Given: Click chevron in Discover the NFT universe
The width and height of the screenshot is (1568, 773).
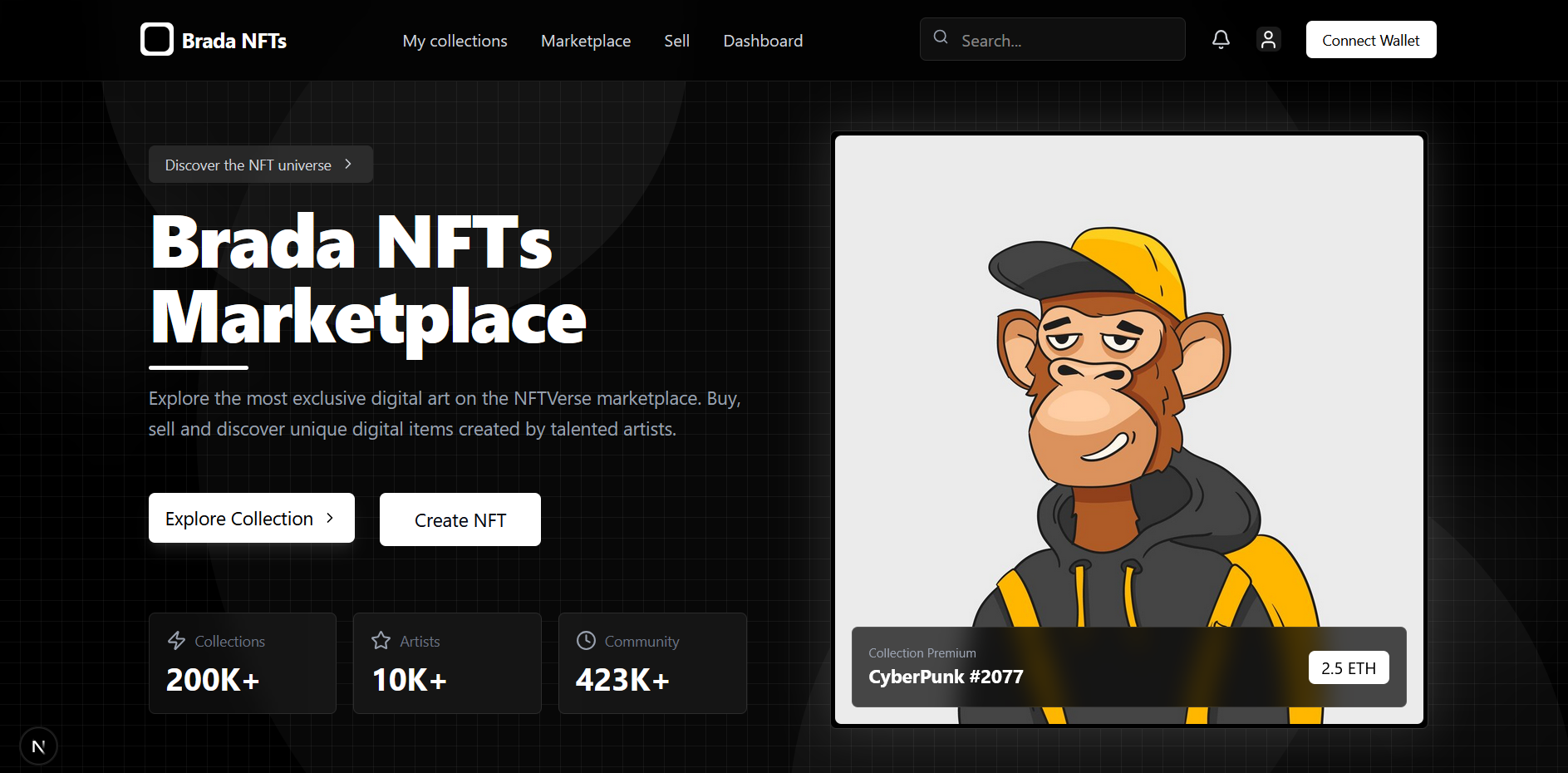Looking at the screenshot, I should pyautogui.click(x=348, y=165).
